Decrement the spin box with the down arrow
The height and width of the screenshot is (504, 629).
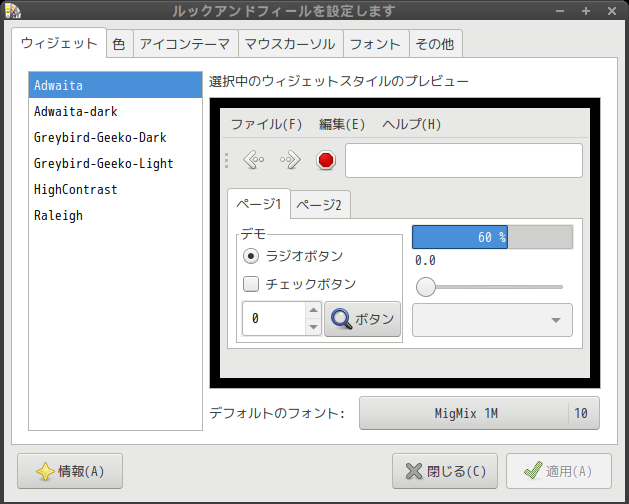(x=313, y=327)
